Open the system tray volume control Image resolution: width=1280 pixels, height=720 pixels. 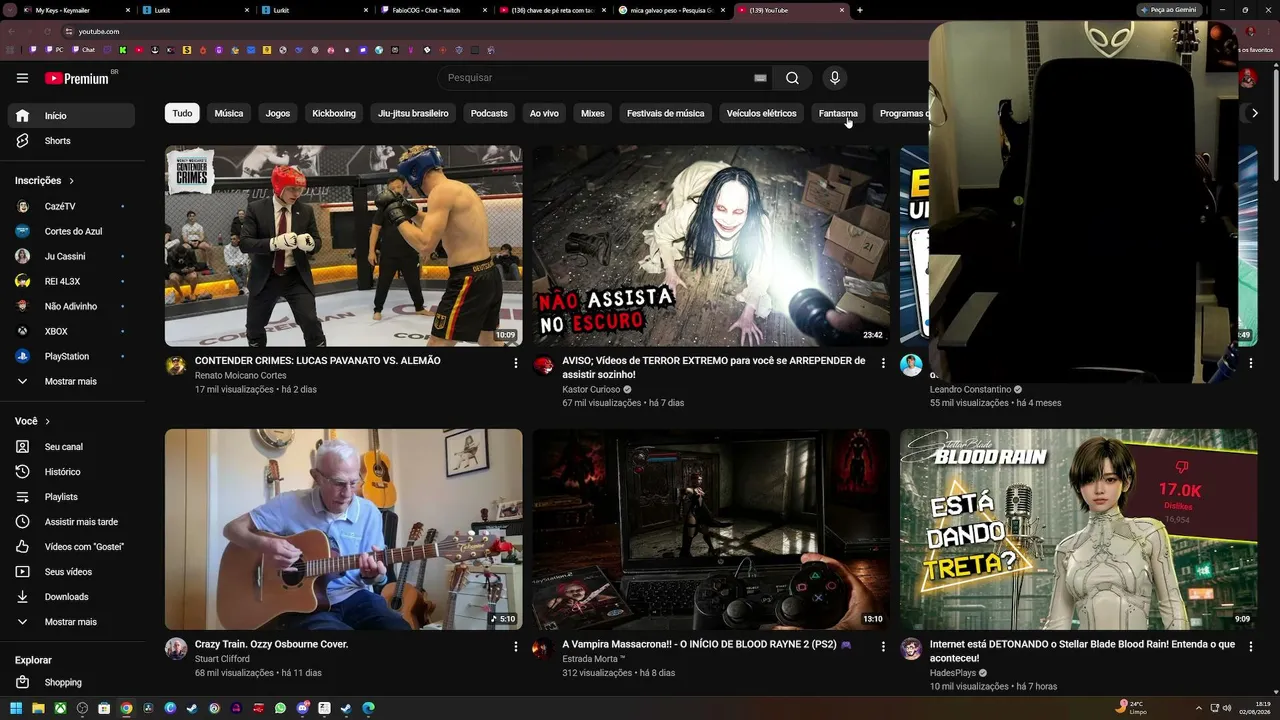point(1228,708)
